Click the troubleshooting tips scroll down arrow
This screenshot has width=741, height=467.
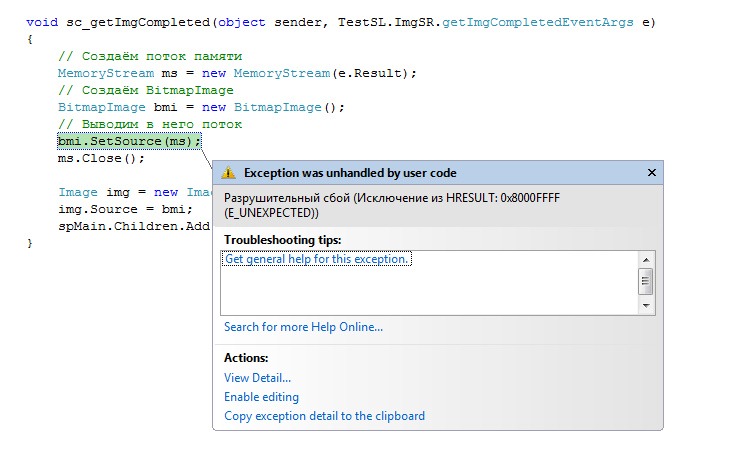[x=646, y=306]
